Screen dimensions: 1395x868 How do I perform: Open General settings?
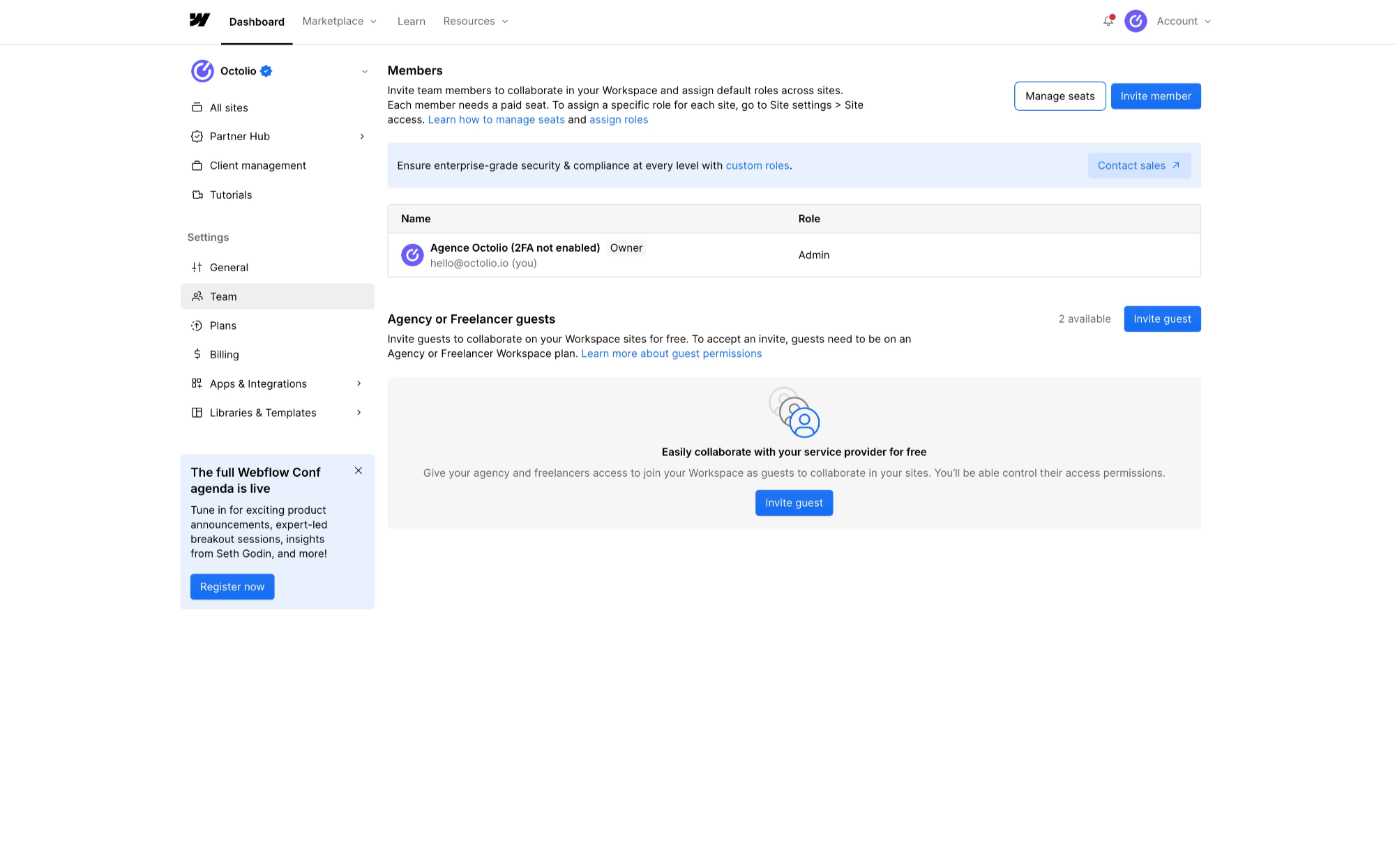(x=229, y=267)
